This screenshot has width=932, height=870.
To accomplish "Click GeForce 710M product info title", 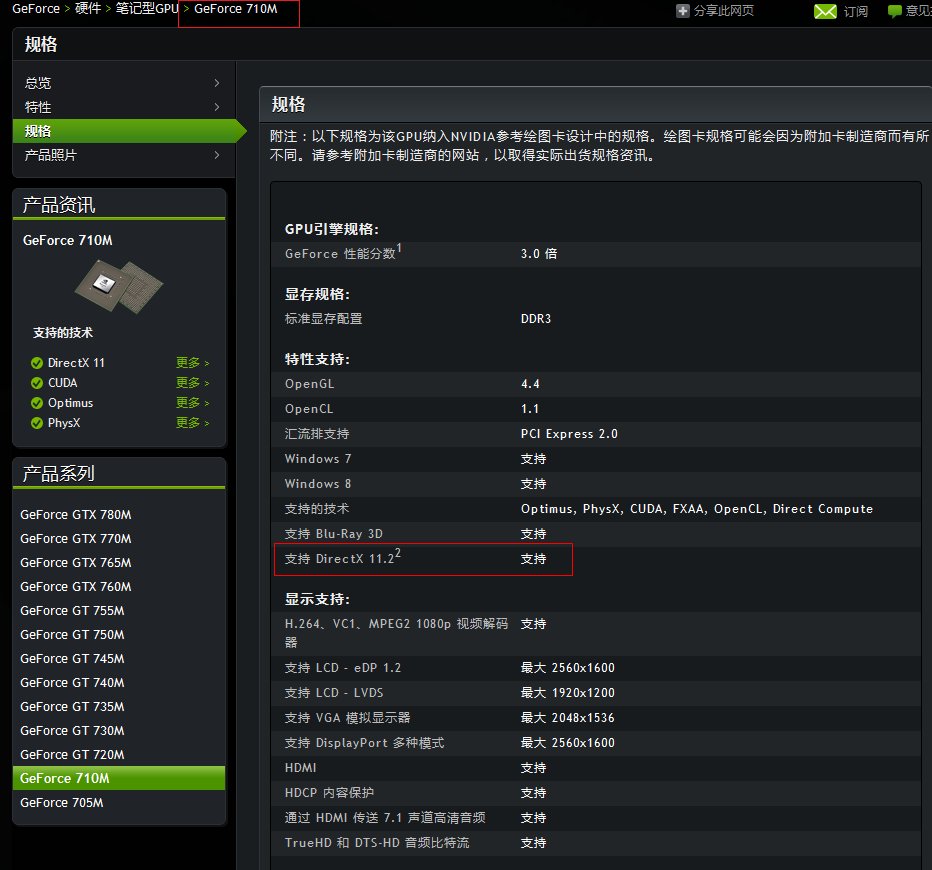I will click(67, 240).
